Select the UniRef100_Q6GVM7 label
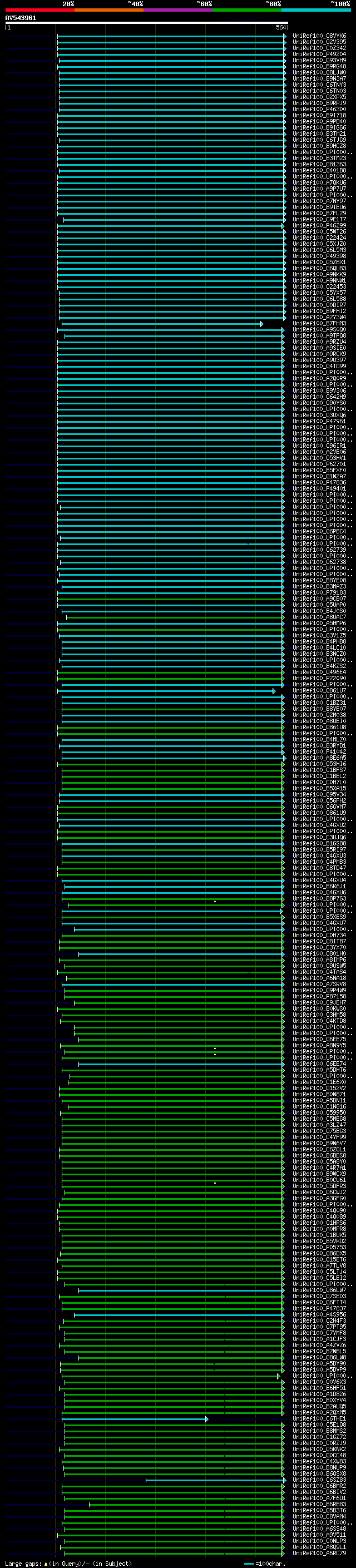356x1568 pixels. tap(319, 807)
